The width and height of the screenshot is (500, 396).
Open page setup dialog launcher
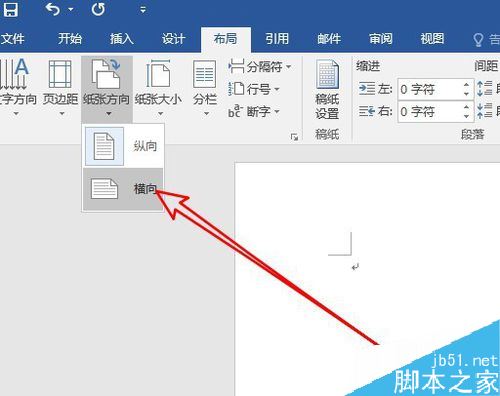(294, 137)
